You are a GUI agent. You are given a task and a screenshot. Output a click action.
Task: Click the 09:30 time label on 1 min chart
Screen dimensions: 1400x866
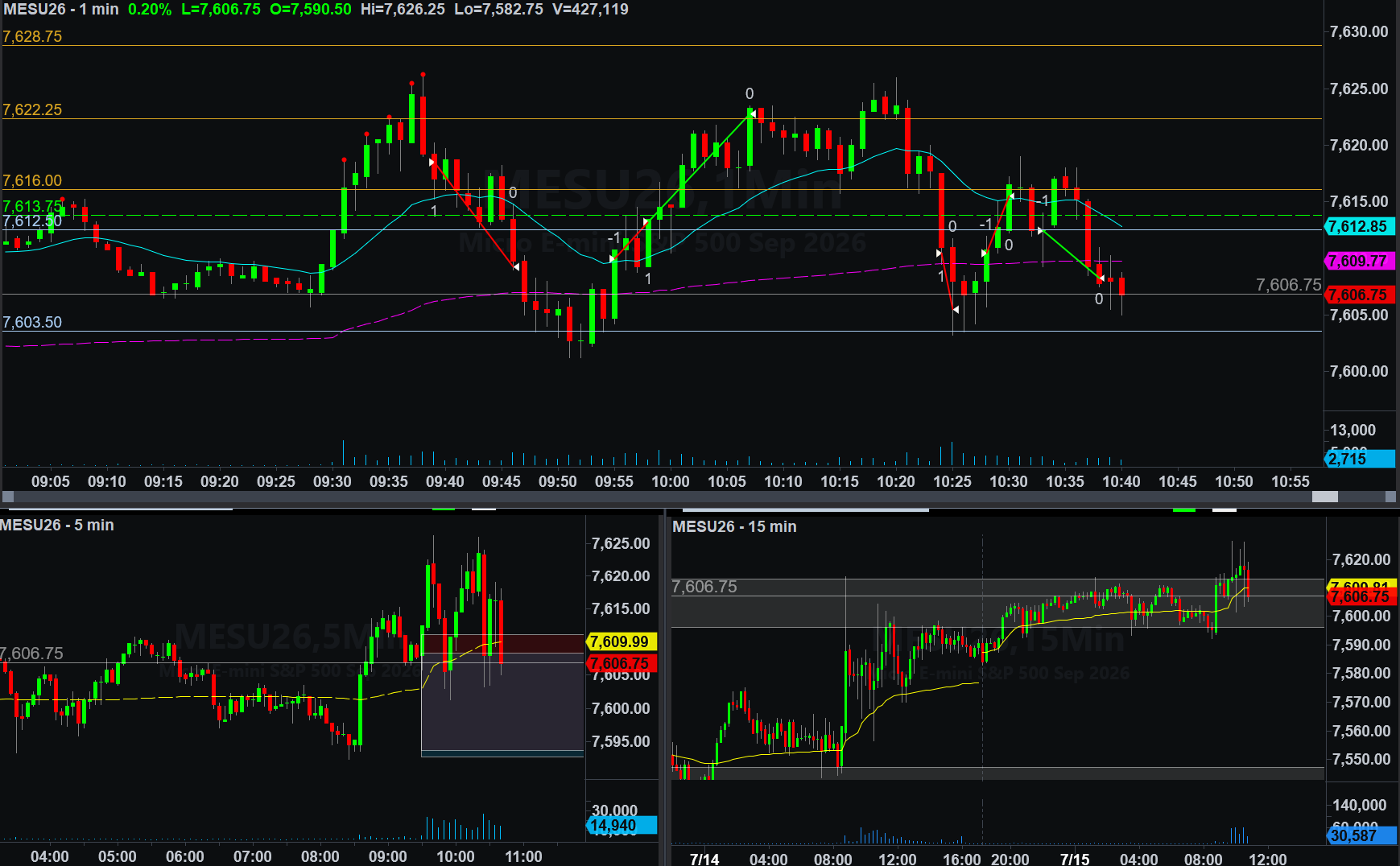point(332,481)
